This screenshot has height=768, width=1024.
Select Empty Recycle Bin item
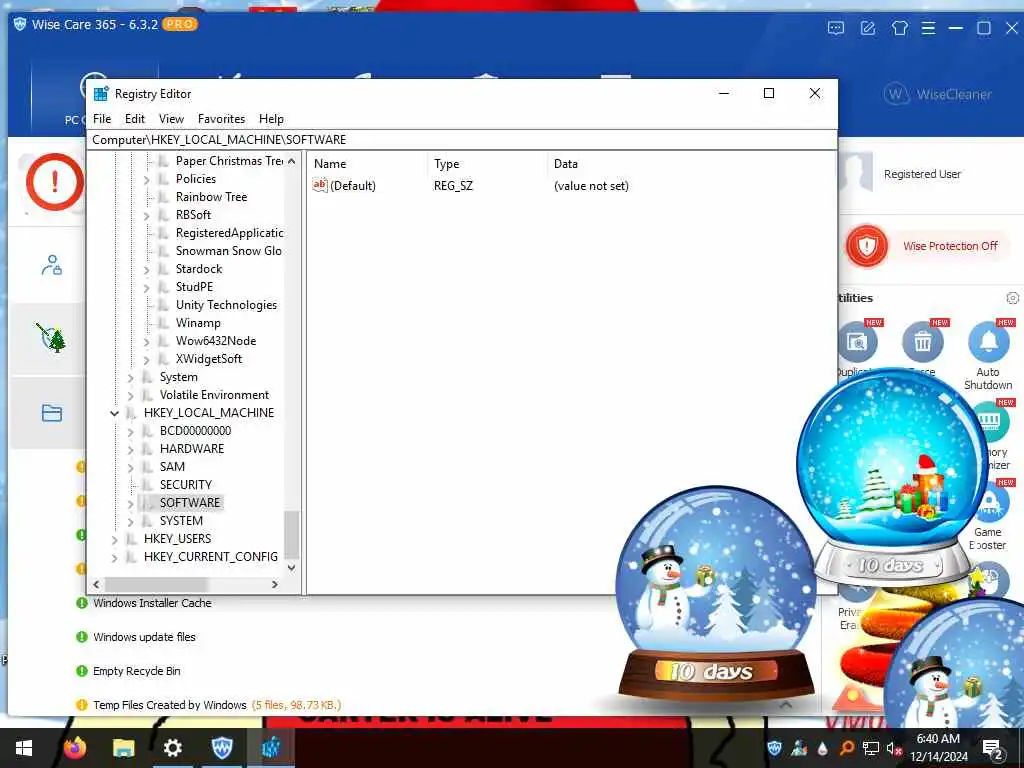(x=136, y=671)
